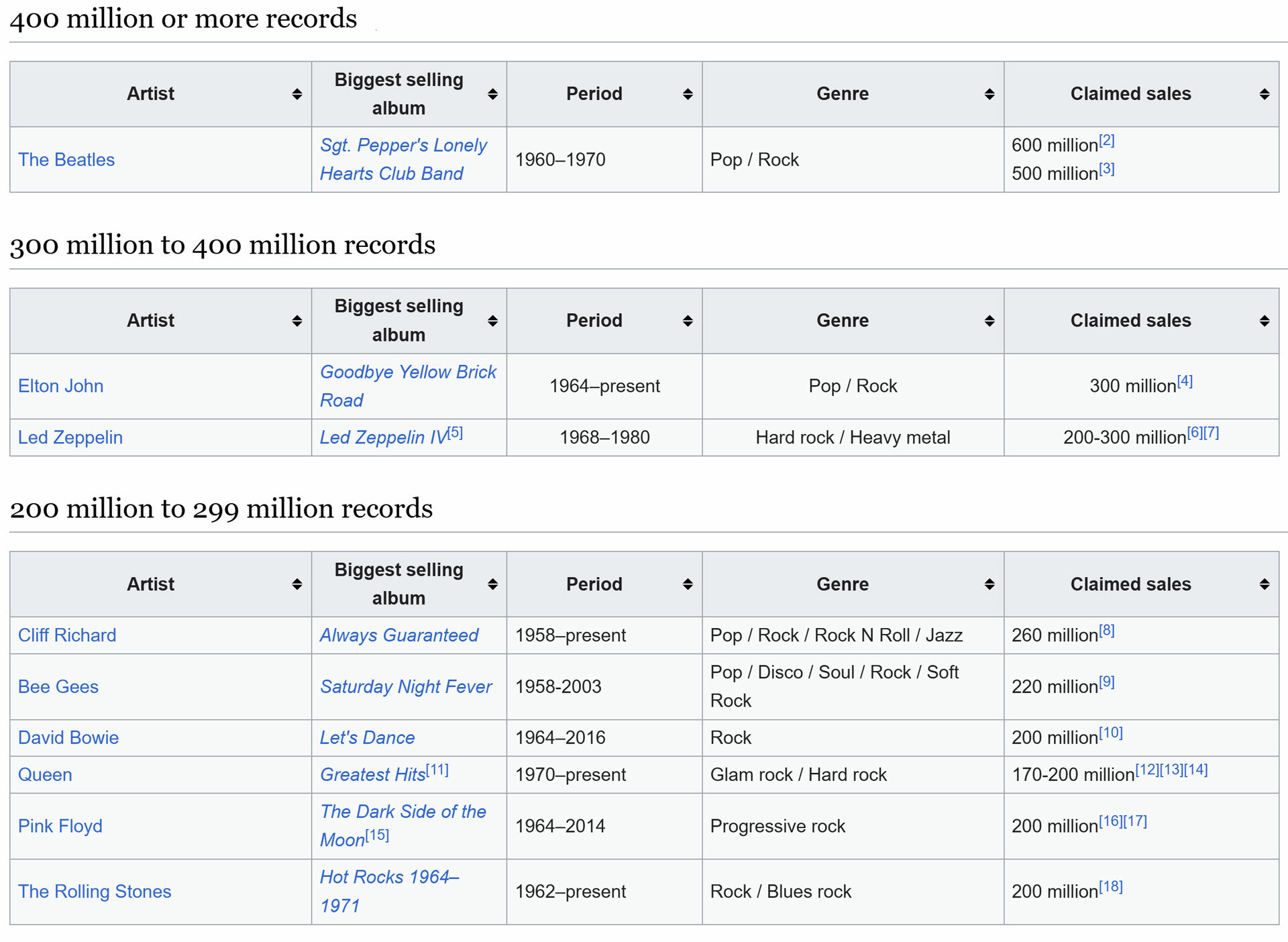The width and height of the screenshot is (1288, 942).
Task: Select 'Progressive rock' genre cell
Action: pyautogui.click(x=853, y=826)
